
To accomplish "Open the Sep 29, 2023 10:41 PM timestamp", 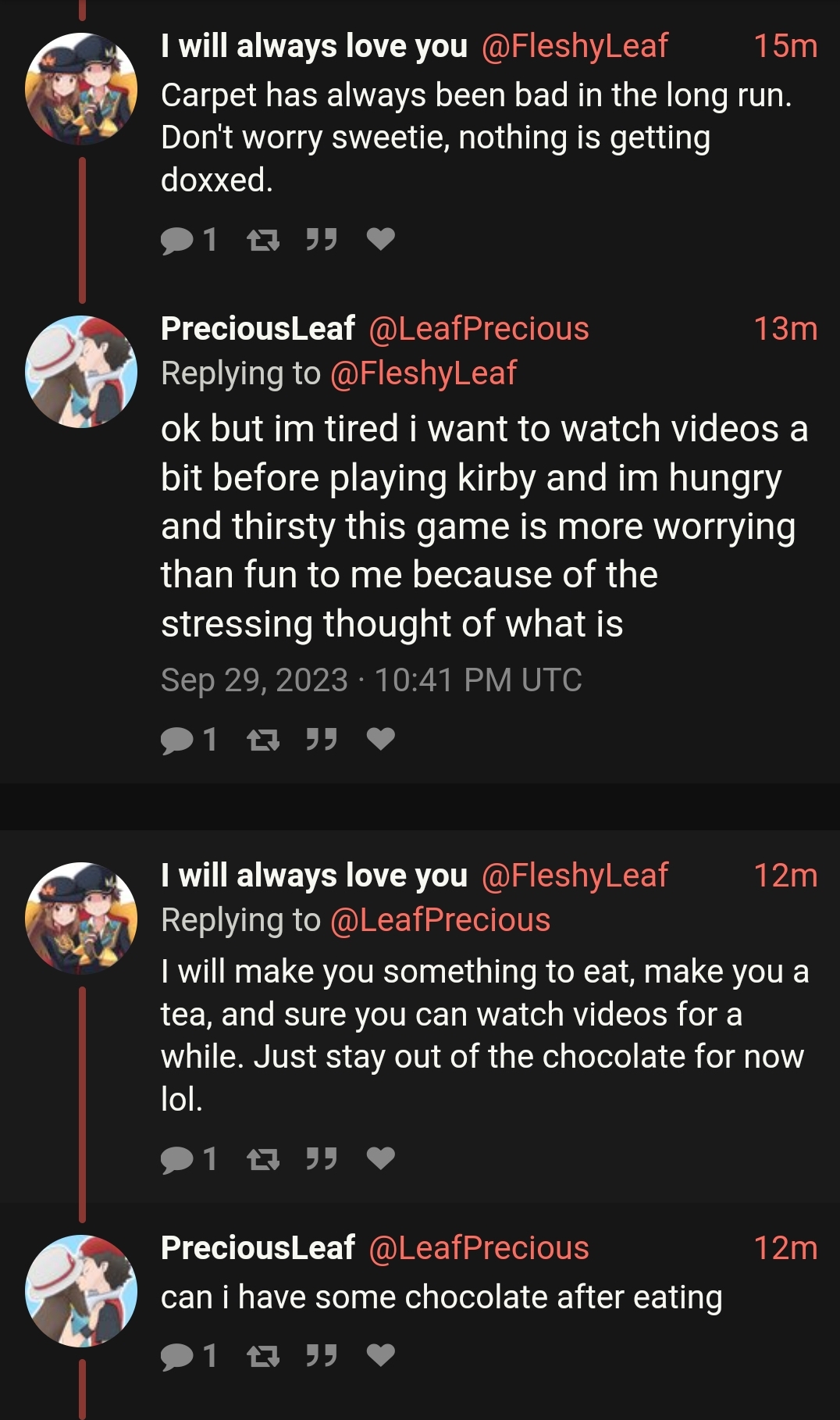I will pos(372,680).
